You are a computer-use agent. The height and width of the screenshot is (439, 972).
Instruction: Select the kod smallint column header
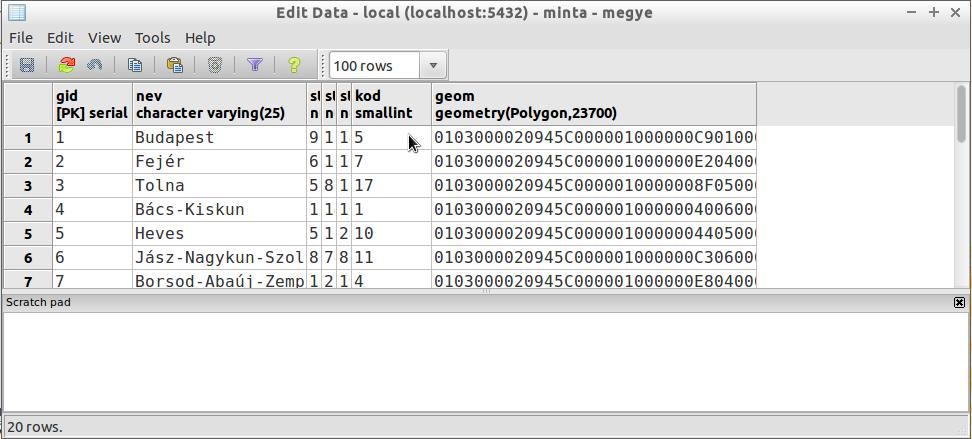click(x=391, y=104)
